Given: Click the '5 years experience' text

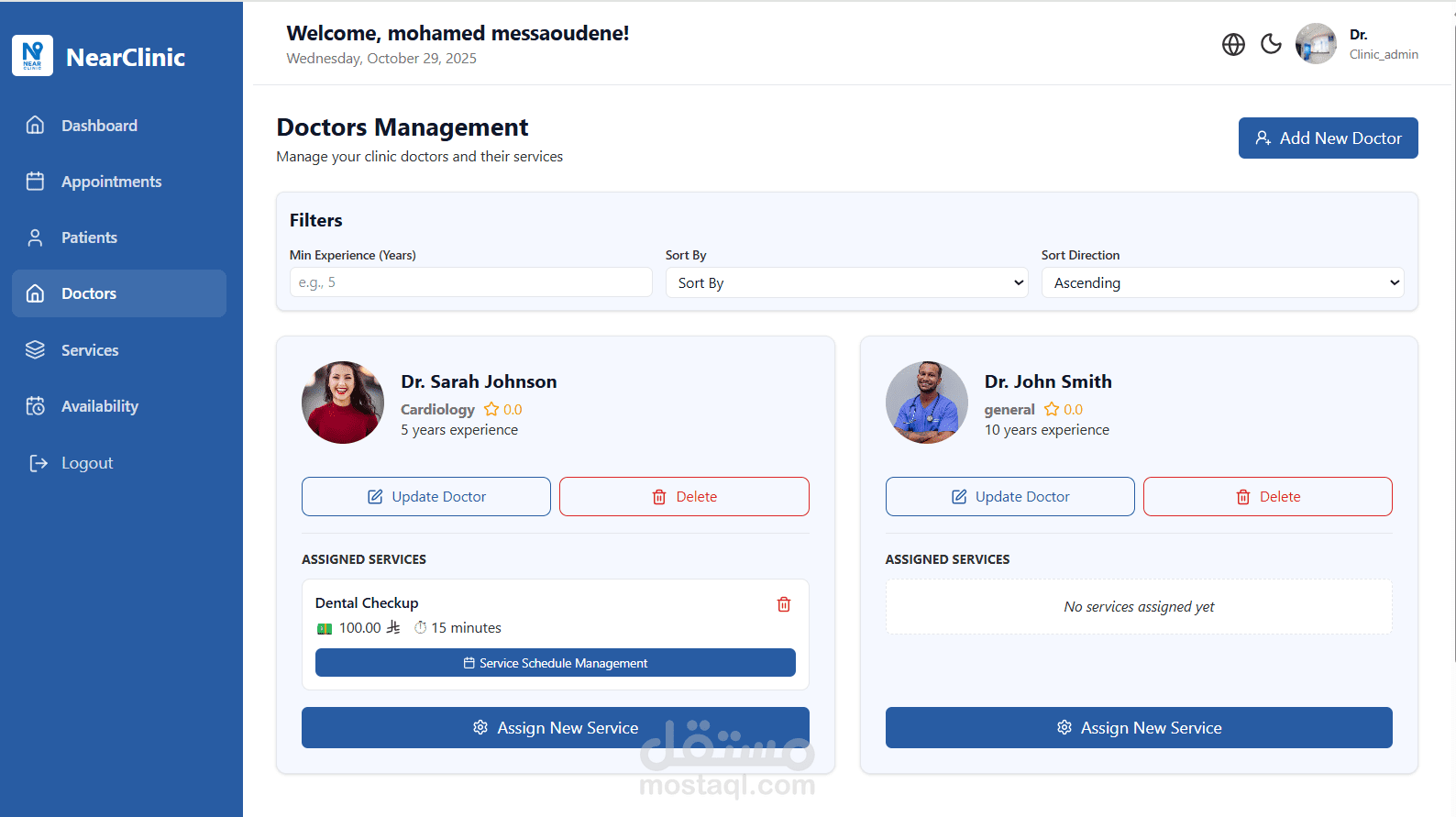Looking at the screenshot, I should (x=459, y=430).
